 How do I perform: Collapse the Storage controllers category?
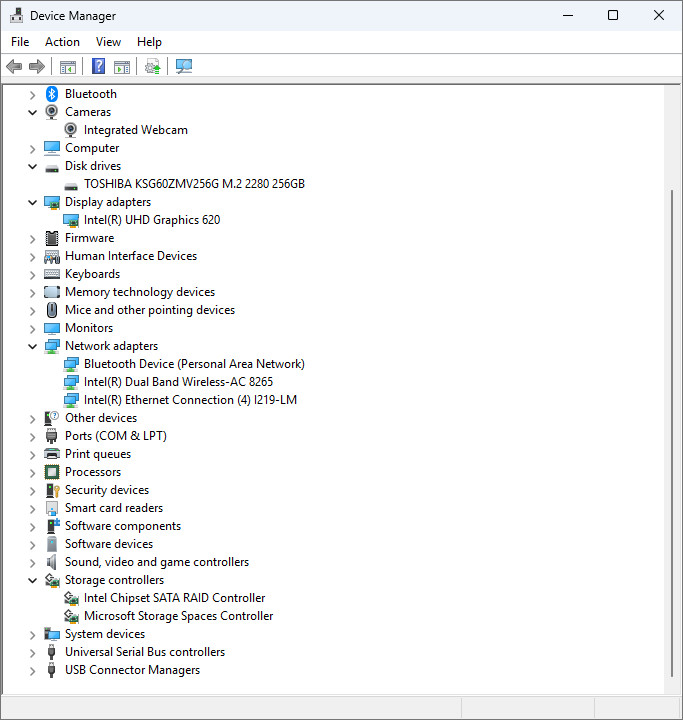pyautogui.click(x=32, y=580)
